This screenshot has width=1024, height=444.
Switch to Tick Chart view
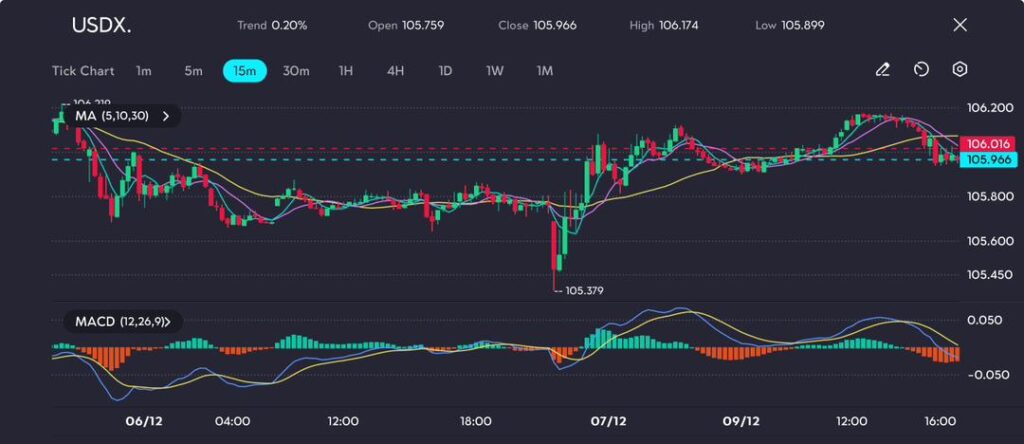[83, 71]
